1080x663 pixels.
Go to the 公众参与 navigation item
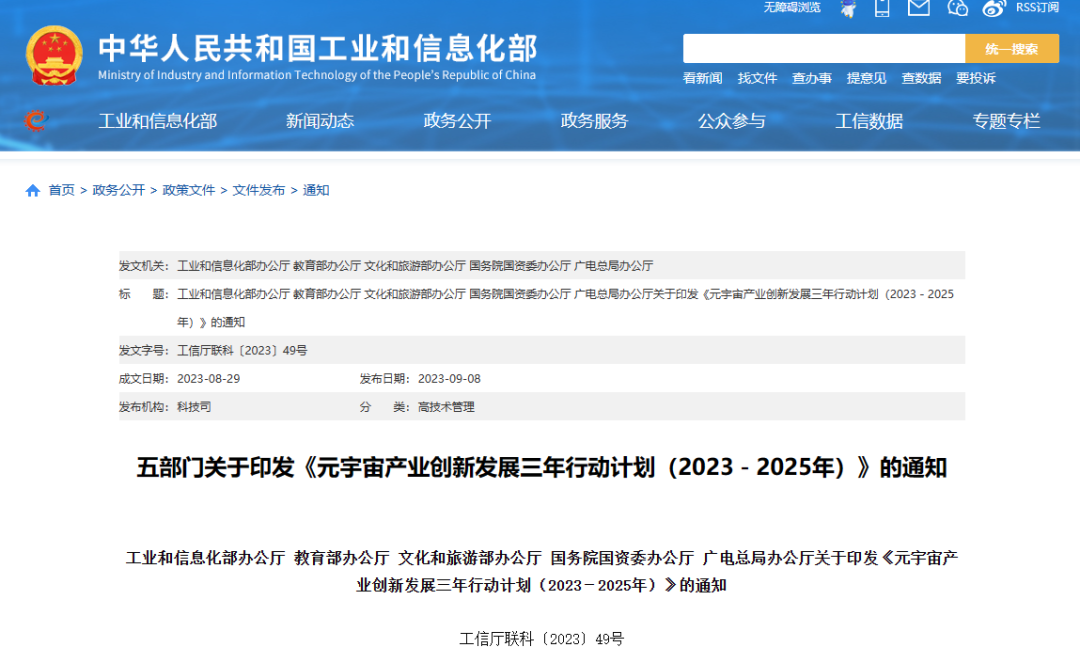click(x=731, y=121)
